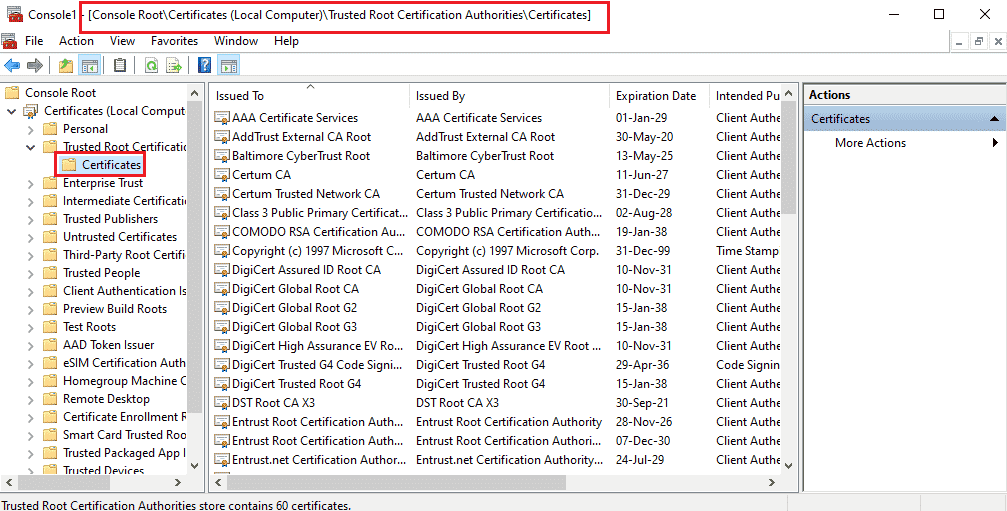This screenshot has width=1007, height=511.
Task: Click the certificate icon beside DigiCert Trusted Root G4
Action: tap(222, 384)
